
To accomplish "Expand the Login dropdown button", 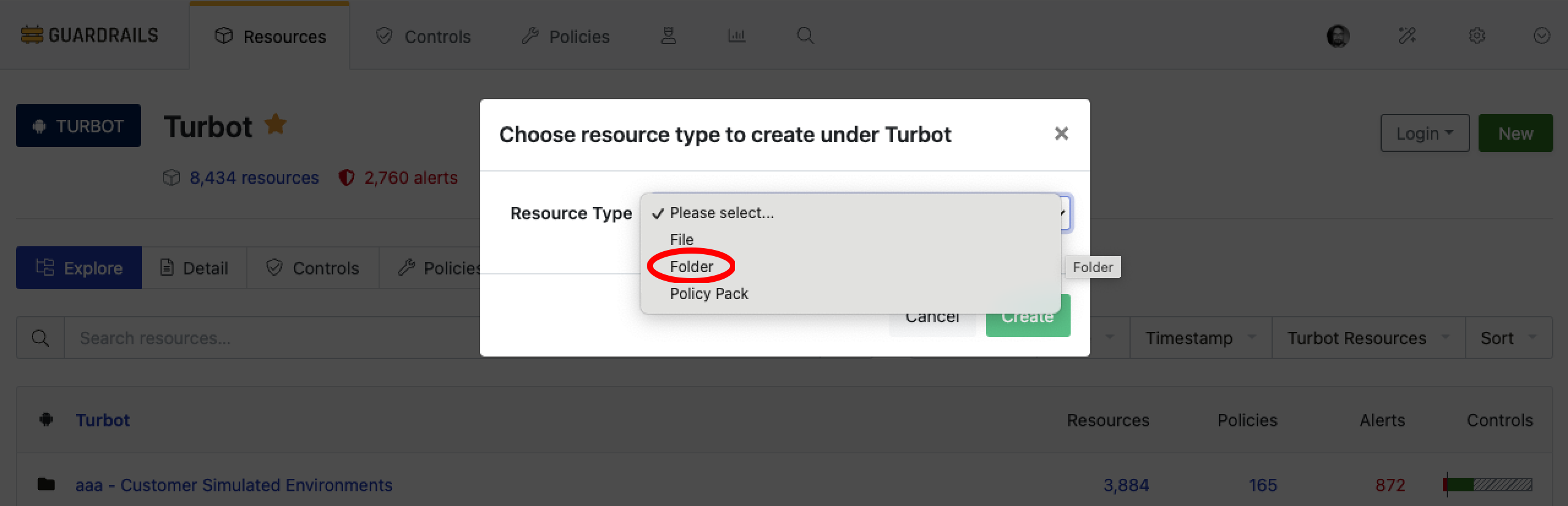I will [1425, 133].
